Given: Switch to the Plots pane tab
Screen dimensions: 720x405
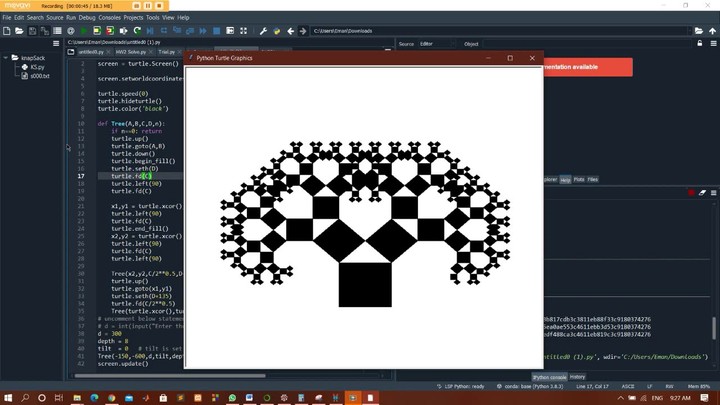Looking at the screenshot, I should [579, 180].
